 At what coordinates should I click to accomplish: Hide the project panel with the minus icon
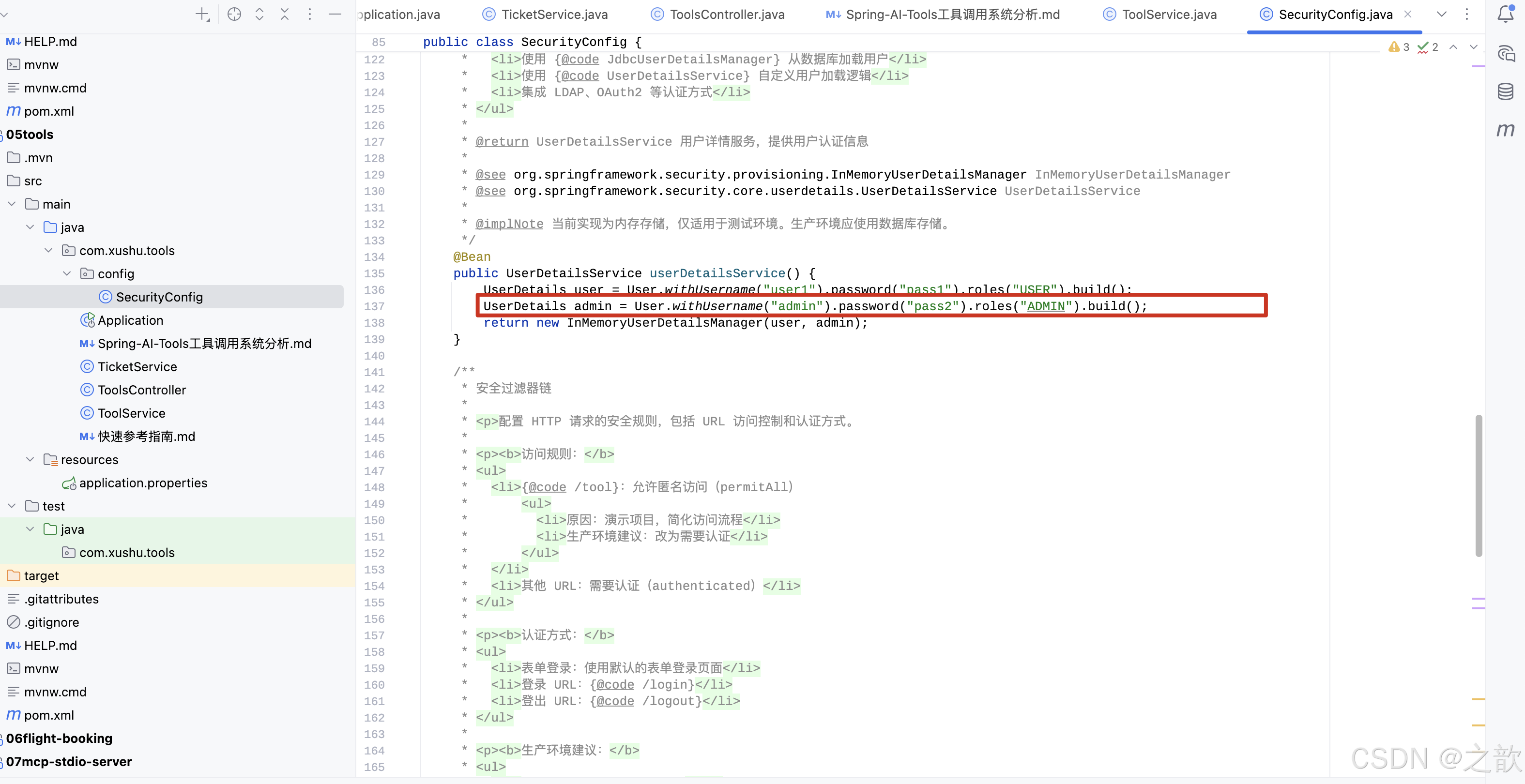click(x=335, y=14)
